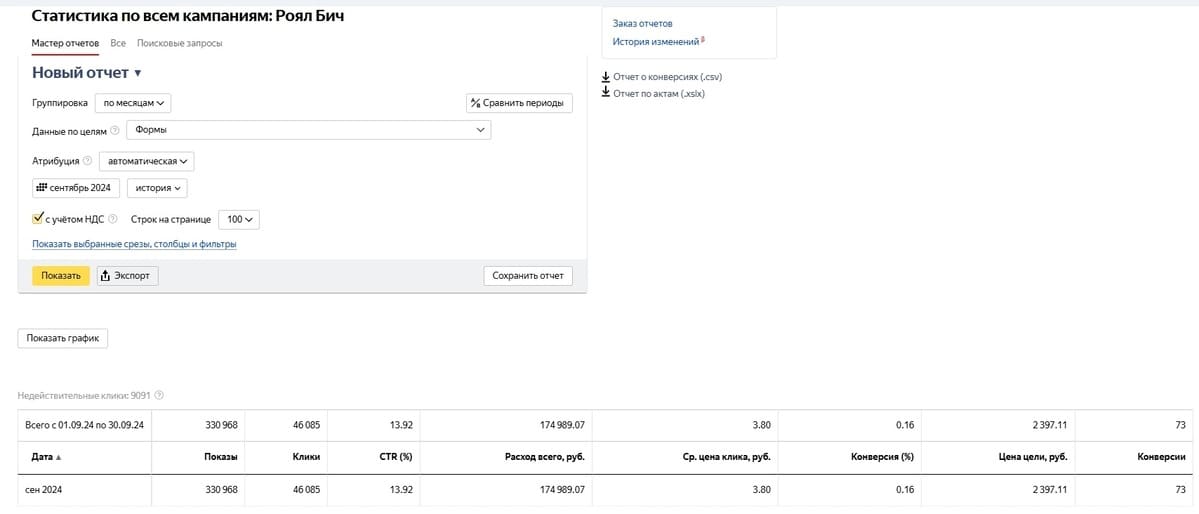Screen dimensions: 1199x514
Task: Click the Показы column header
Action: (220, 457)
